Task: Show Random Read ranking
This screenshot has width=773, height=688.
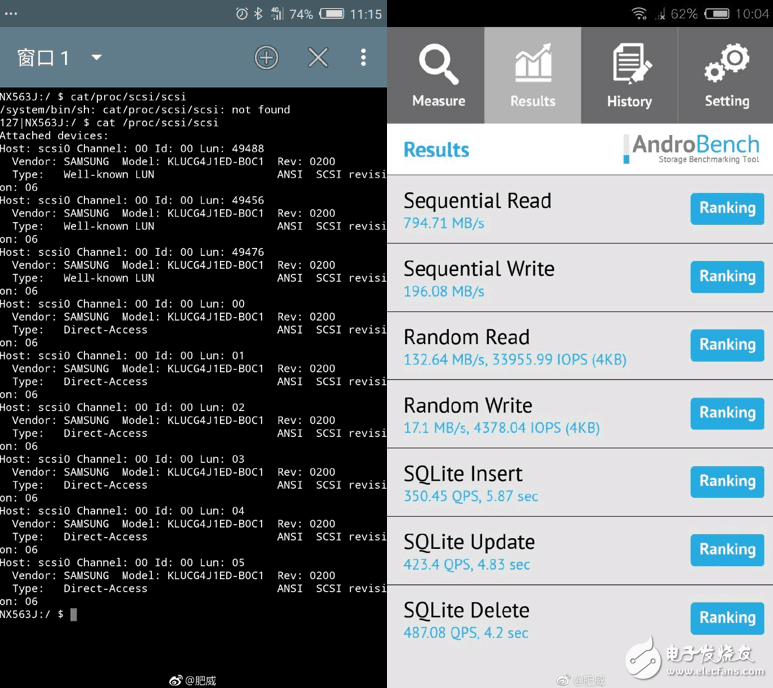Action: 727,344
